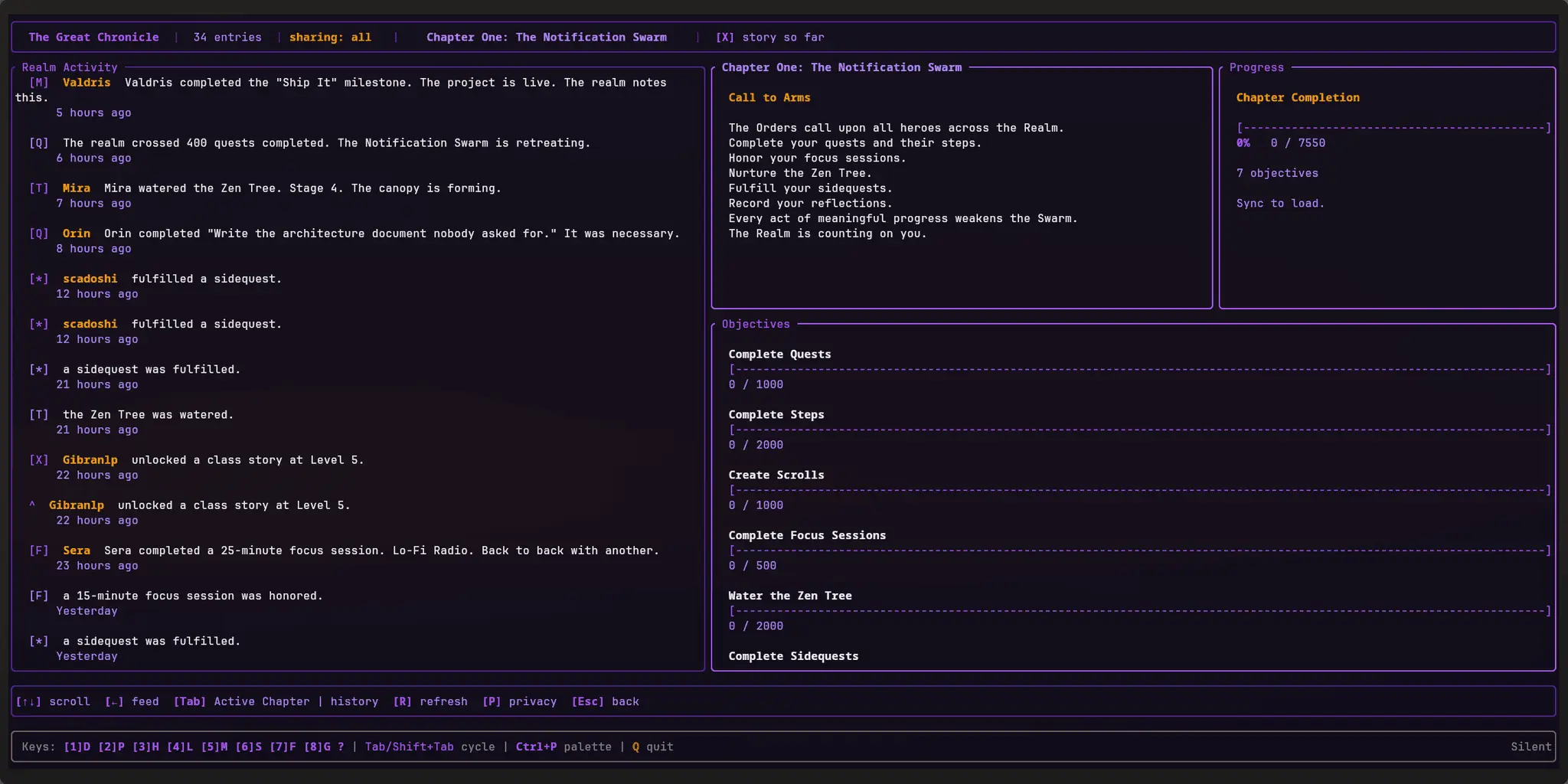Screen dimensions: 1568x784
Task: Click the Mira username
Action: 77,188
